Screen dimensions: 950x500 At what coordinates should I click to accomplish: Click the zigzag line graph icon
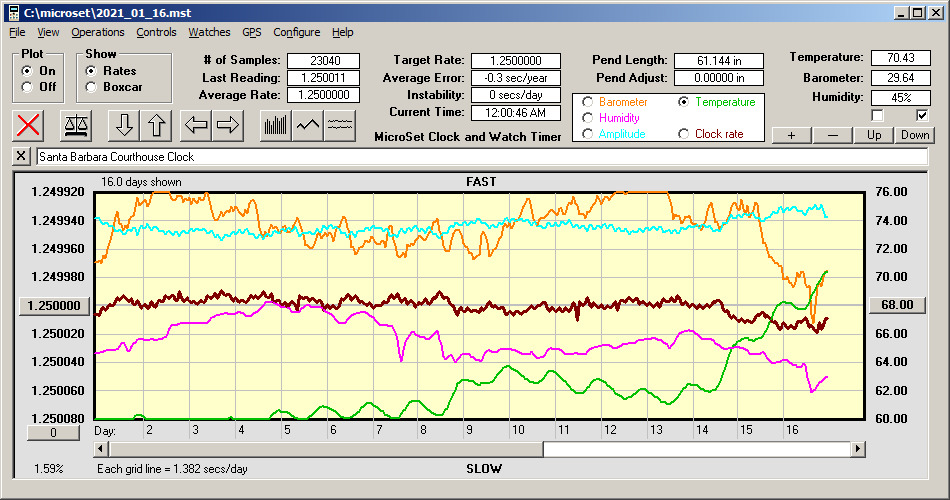click(x=308, y=125)
